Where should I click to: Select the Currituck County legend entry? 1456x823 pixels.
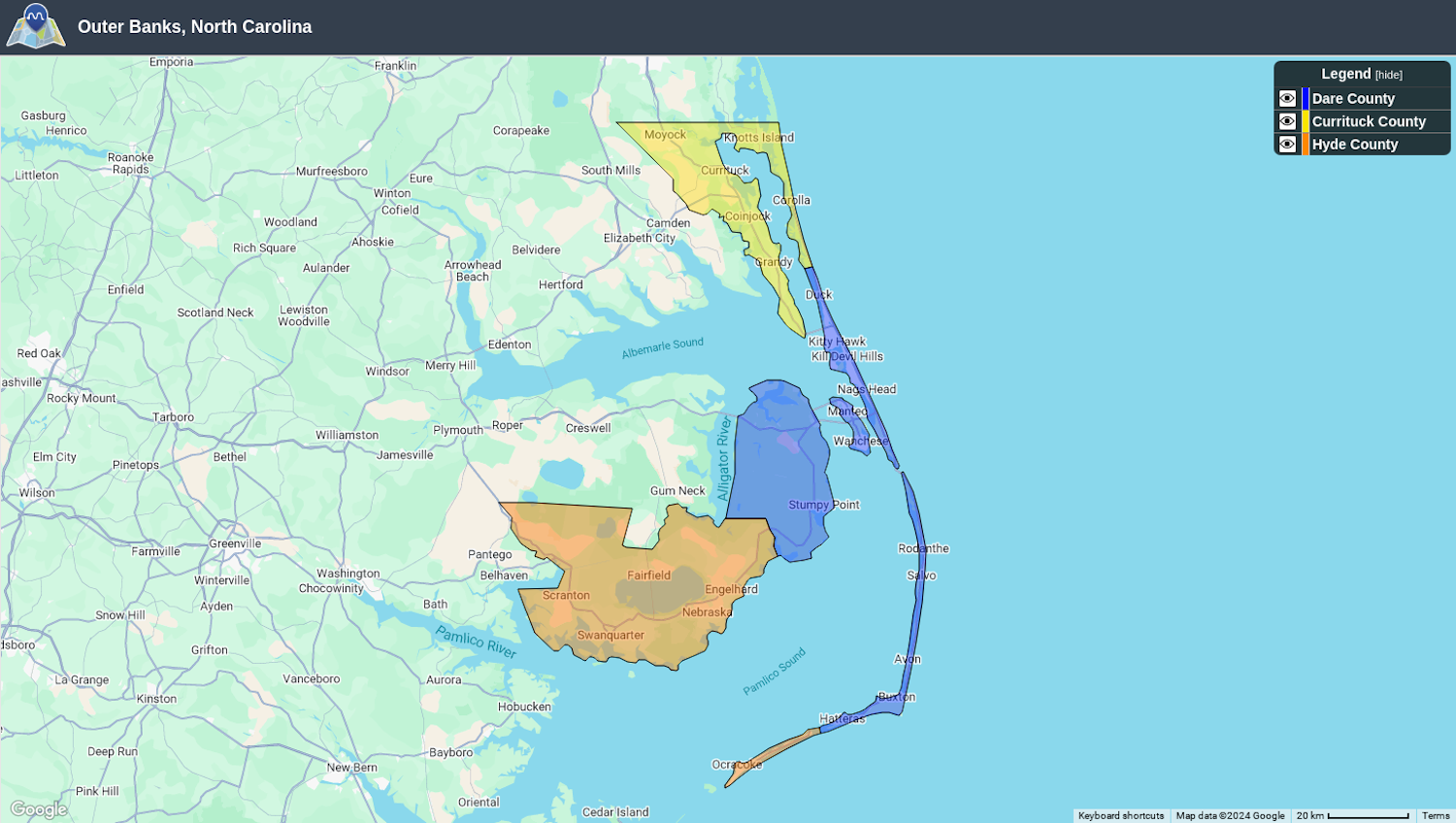1370,120
